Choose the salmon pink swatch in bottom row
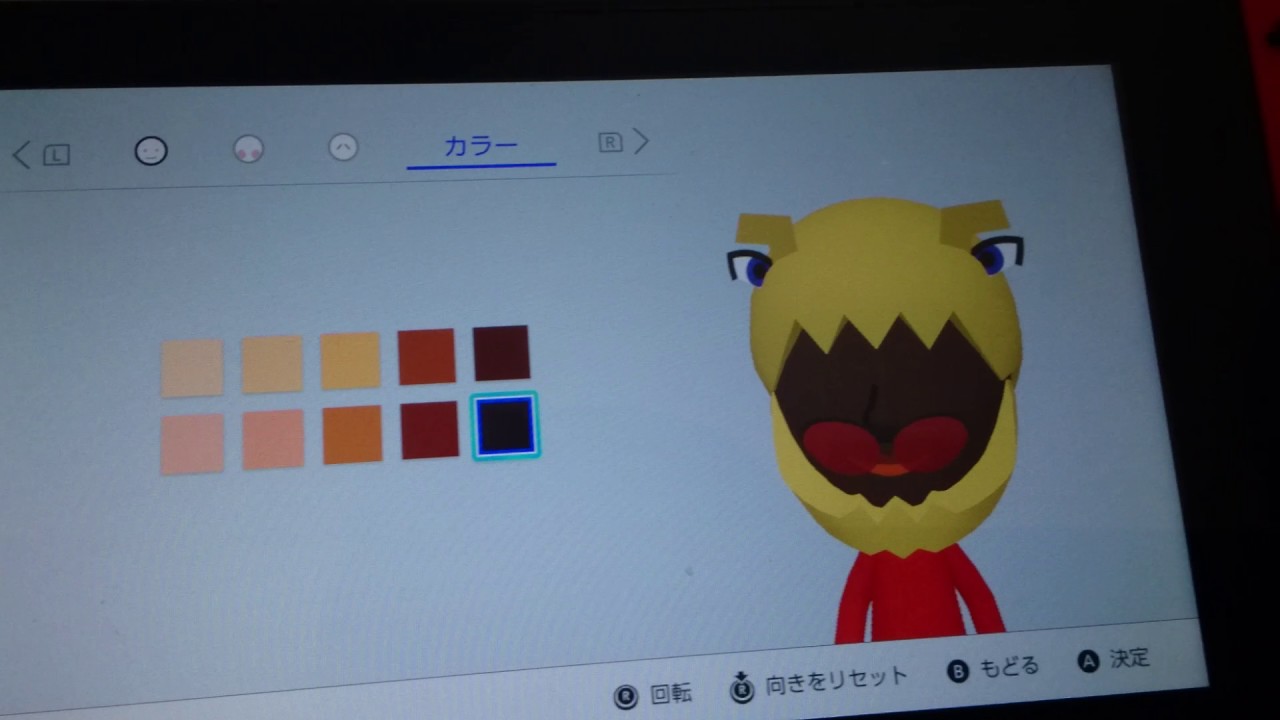The width and height of the screenshot is (1280, 720). point(273,439)
